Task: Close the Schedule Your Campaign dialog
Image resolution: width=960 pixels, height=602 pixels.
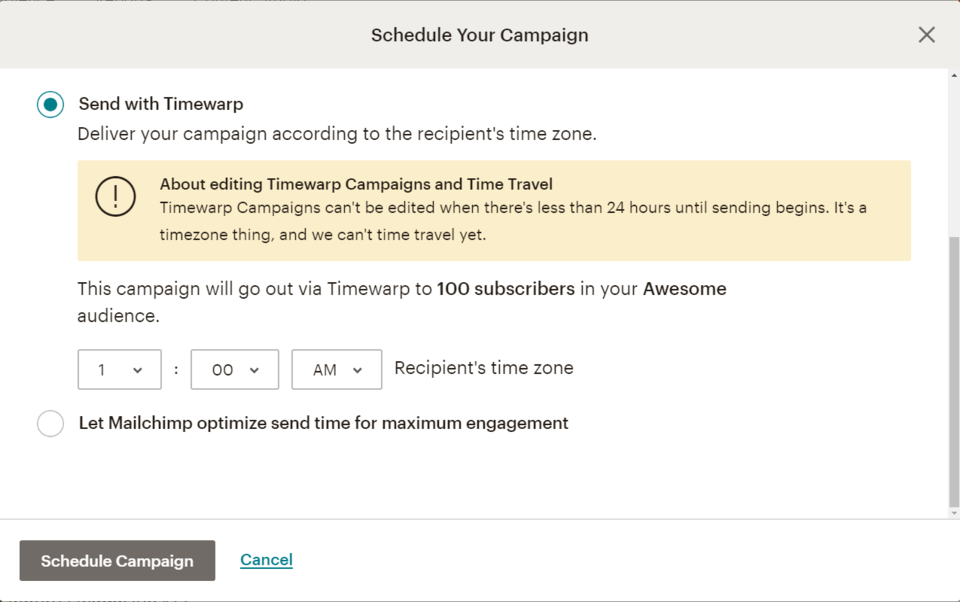Action: 926,35
